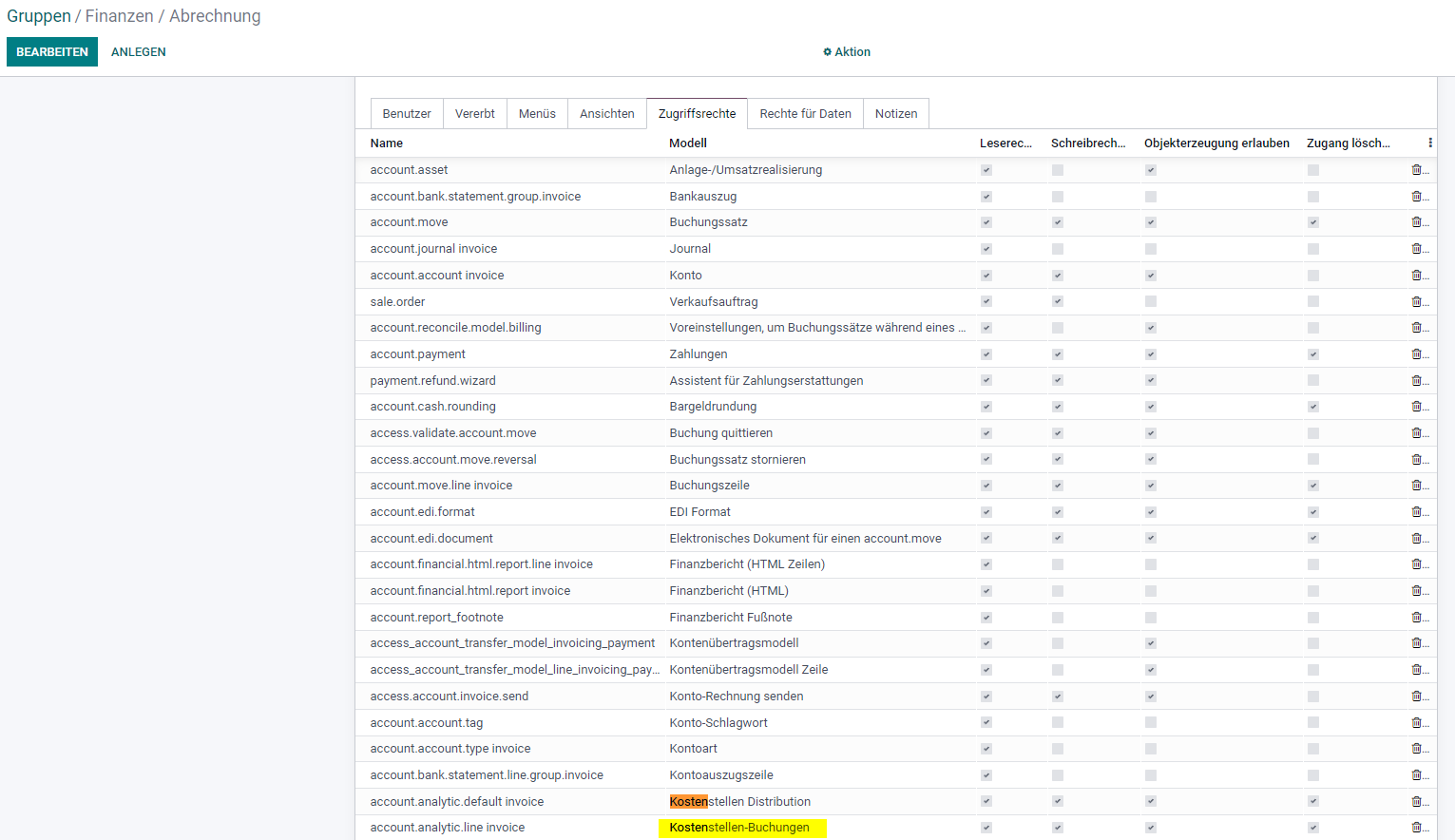Delete account.payment row with trash icon
Viewport: 1455px width, 840px height.
pos(1417,354)
